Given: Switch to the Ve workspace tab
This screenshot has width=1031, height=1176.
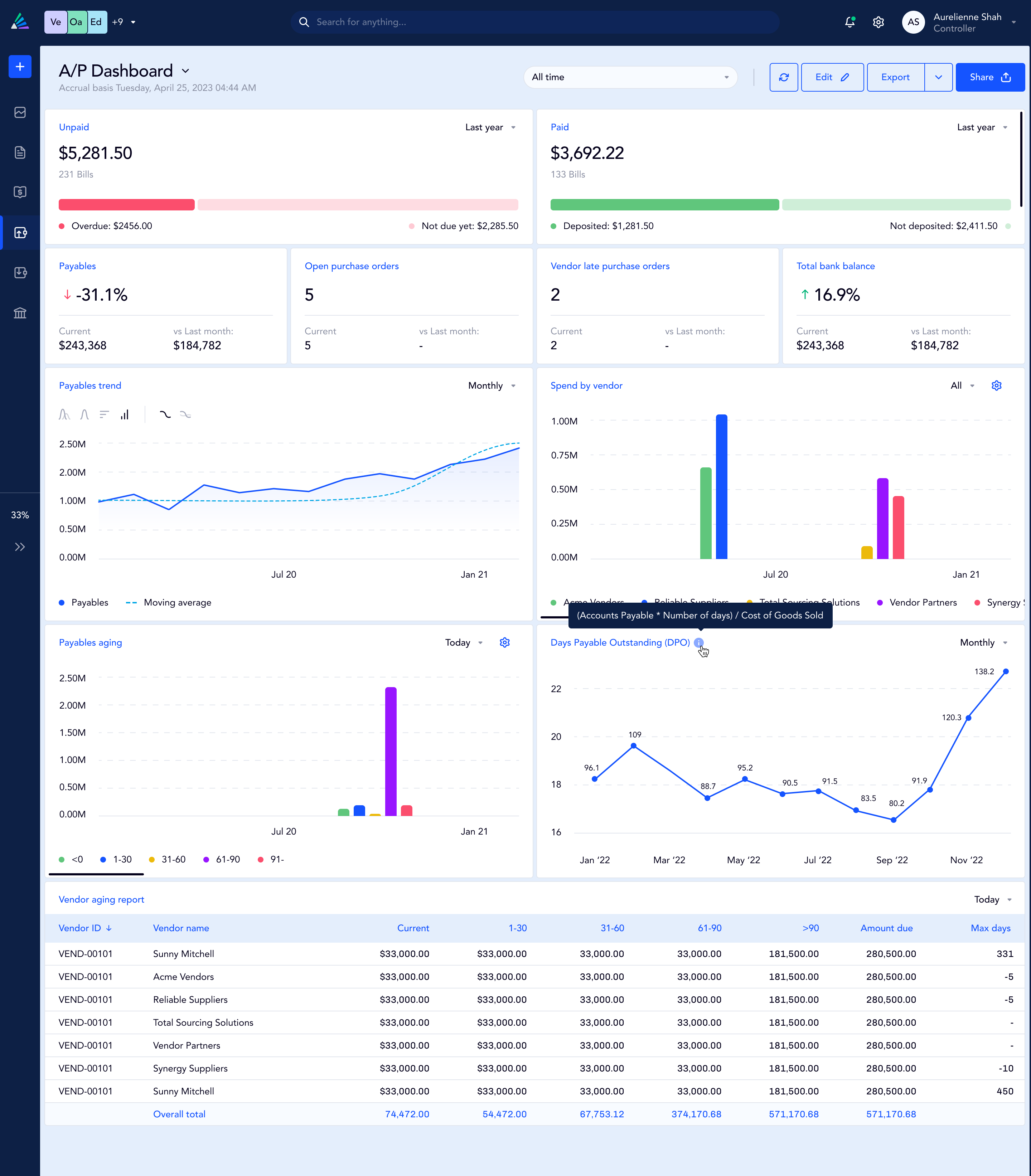Looking at the screenshot, I should 55,22.
